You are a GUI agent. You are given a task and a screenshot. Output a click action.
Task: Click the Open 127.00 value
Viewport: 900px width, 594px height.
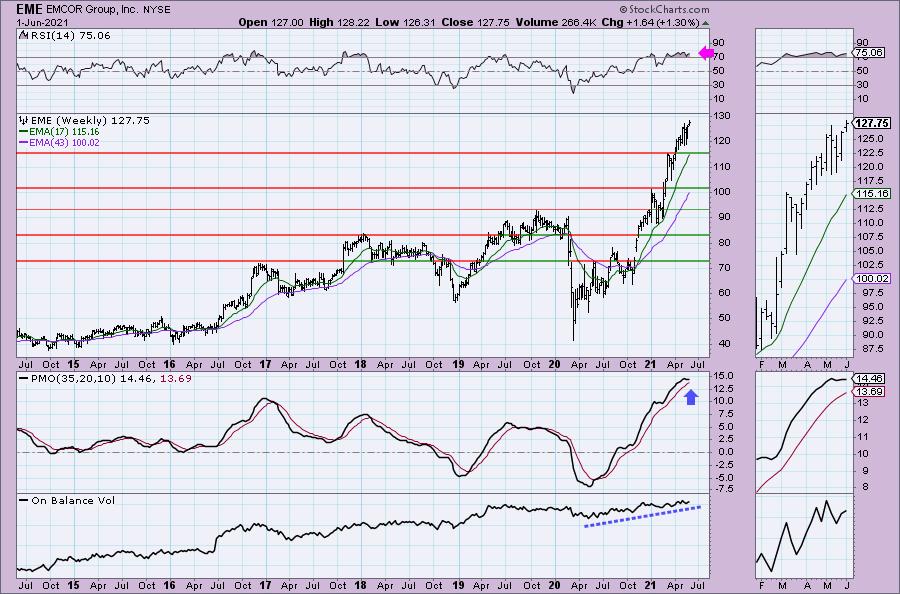(x=271, y=22)
